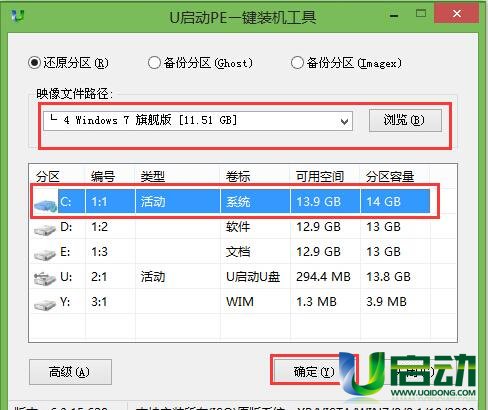Screen dimensions: 488x410
Task: Click the 可用空间 column header
Action: [320, 176]
